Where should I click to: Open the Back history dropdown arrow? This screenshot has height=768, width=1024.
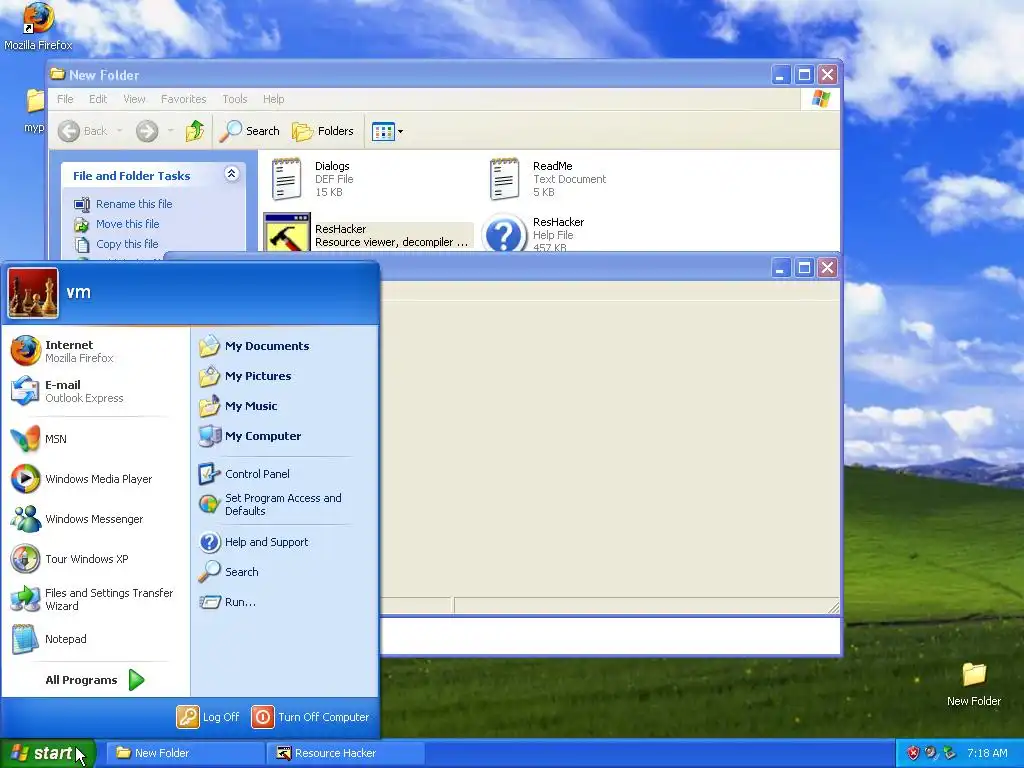click(120, 131)
